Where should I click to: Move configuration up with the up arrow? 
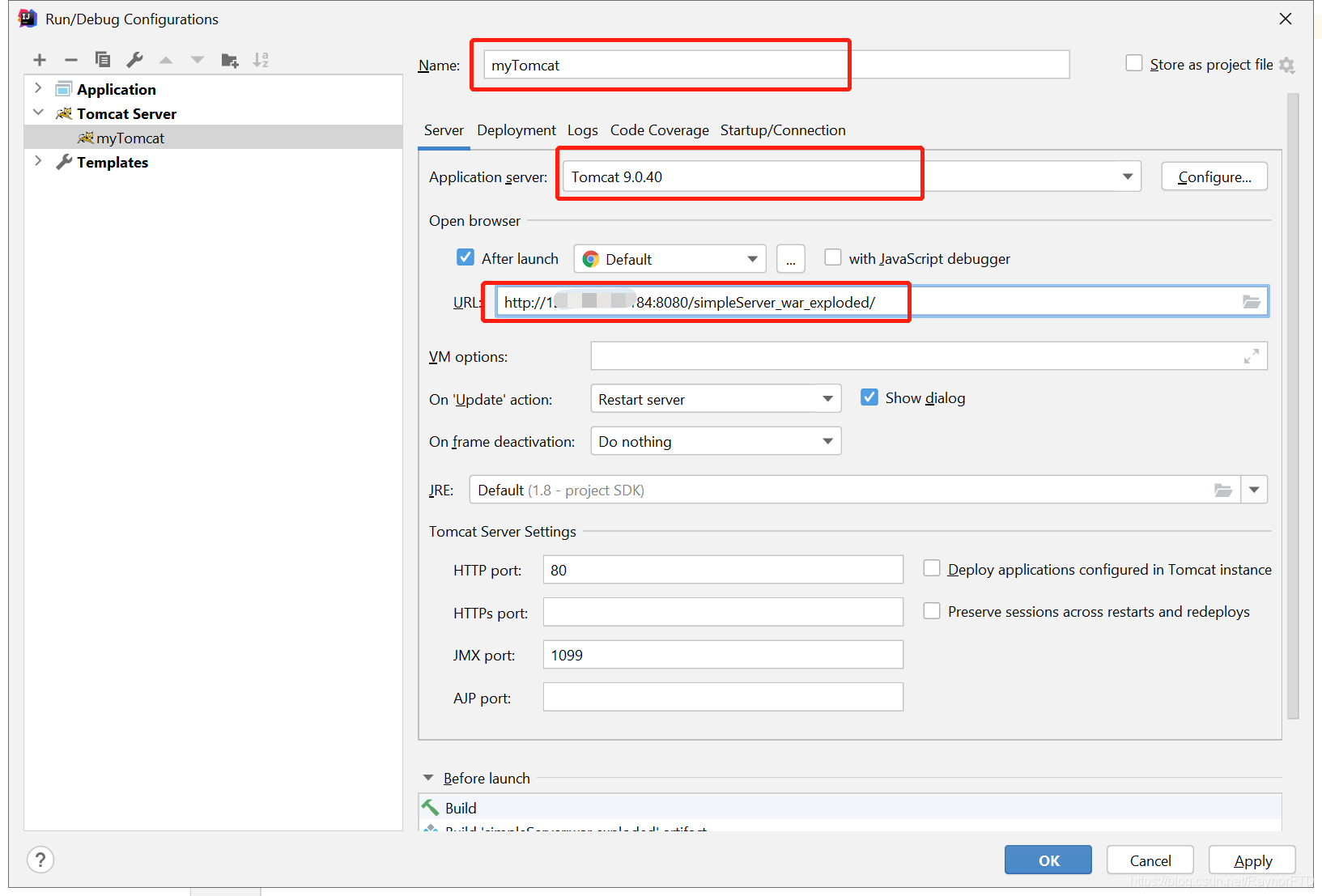click(x=166, y=60)
